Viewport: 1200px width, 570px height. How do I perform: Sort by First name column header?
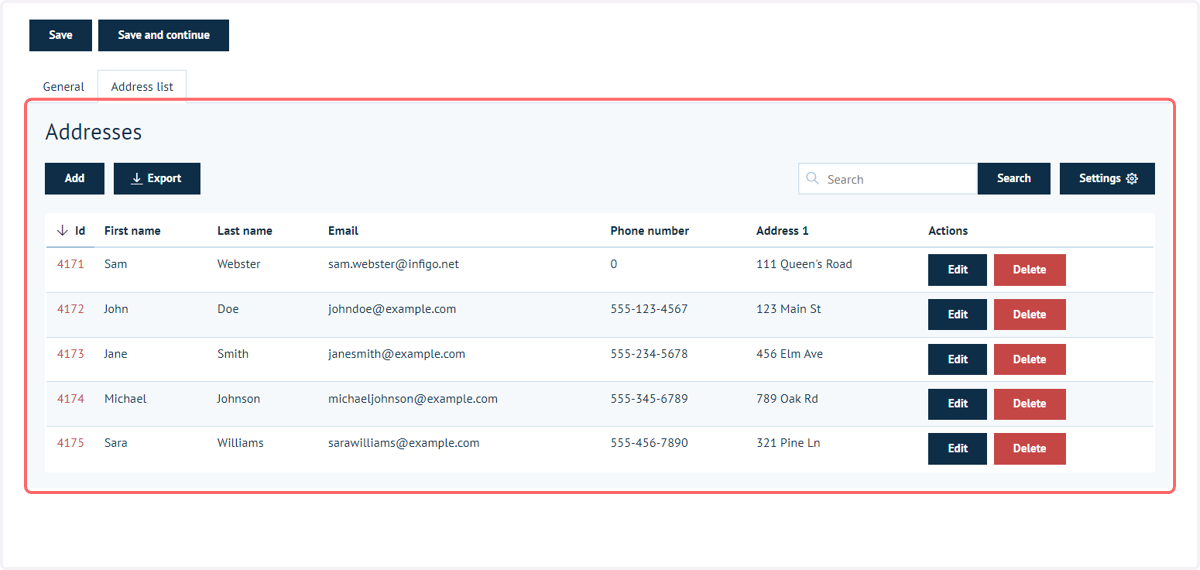tap(132, 231)
